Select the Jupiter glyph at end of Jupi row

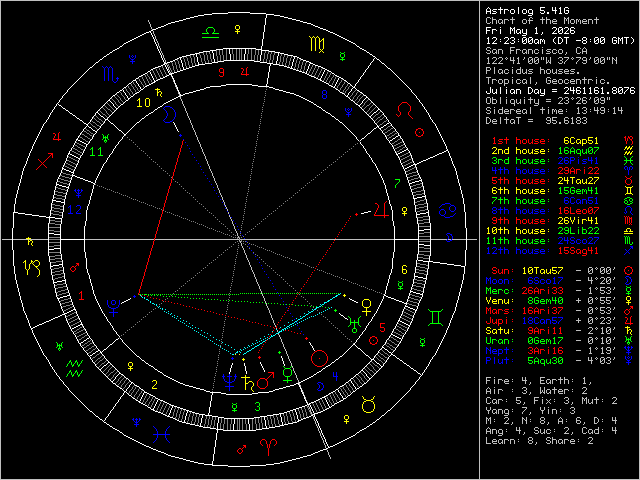[x=629, y=321]
